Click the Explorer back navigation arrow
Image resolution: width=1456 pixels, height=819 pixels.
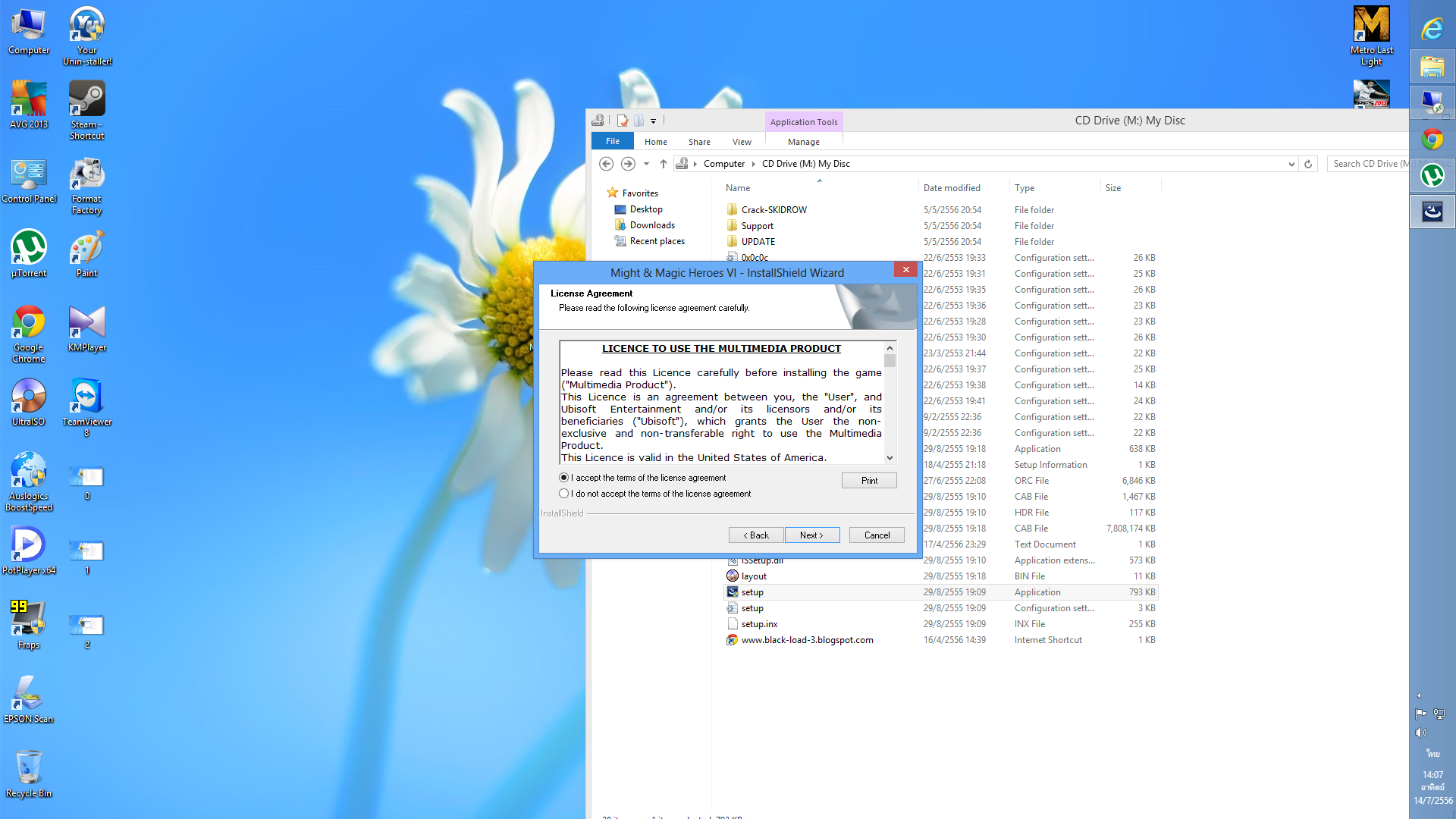[606, 164]
